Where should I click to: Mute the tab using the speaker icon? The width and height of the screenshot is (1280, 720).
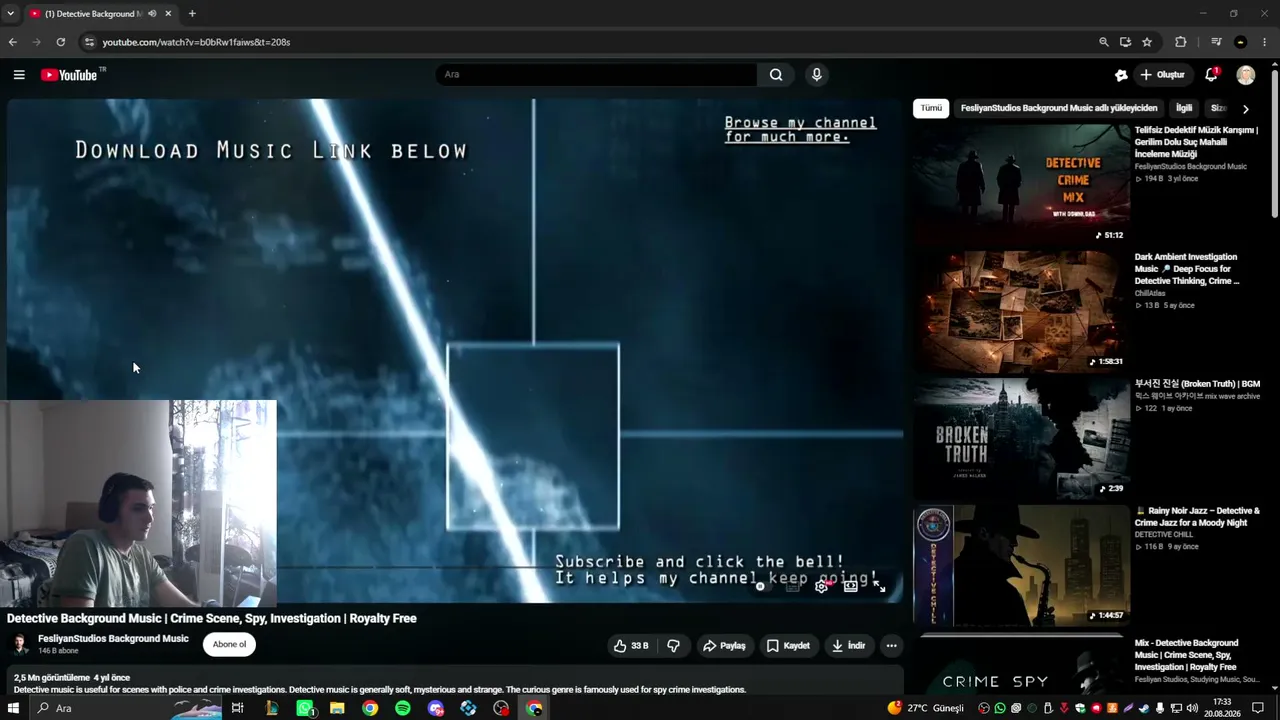(152, 14)
